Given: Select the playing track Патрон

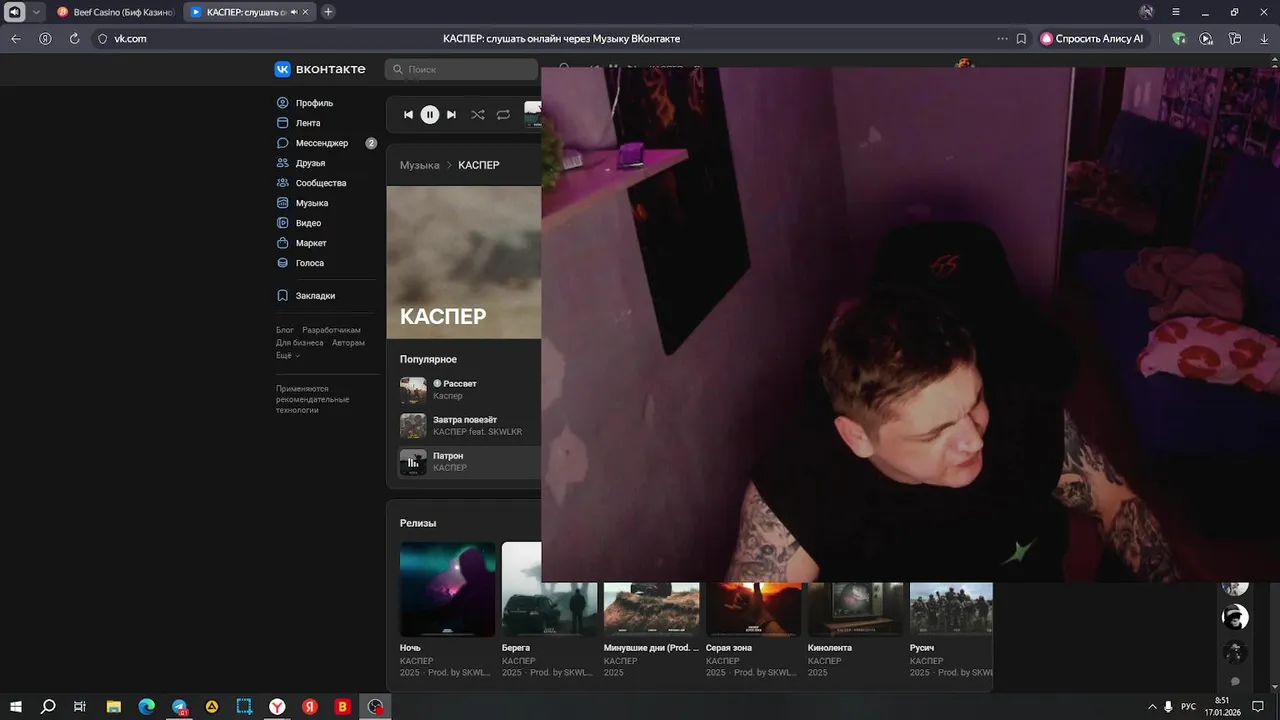Looking at the screenshot, I should [467, 462].
